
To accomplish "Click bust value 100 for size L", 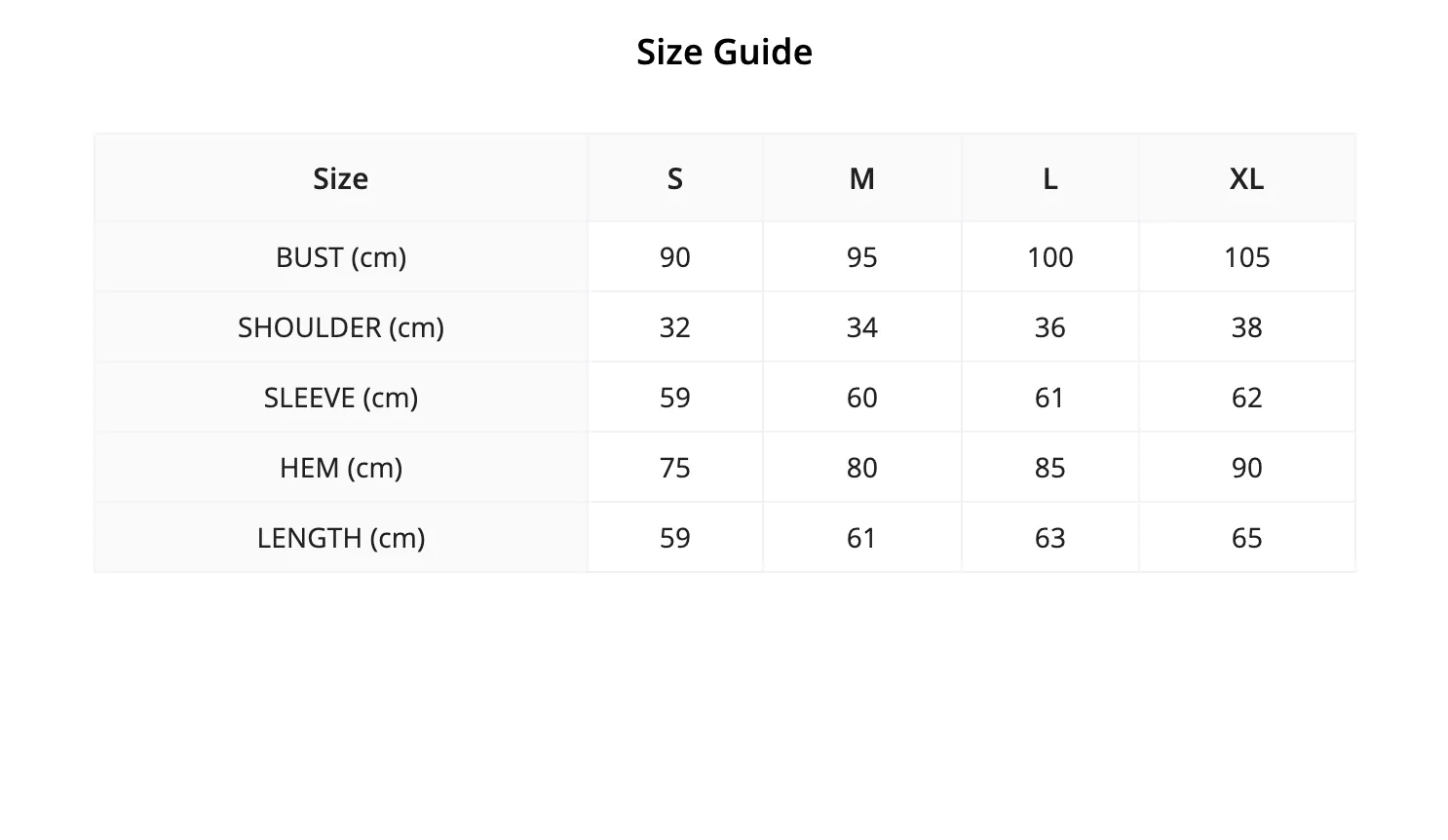I will coord(1050,257).
